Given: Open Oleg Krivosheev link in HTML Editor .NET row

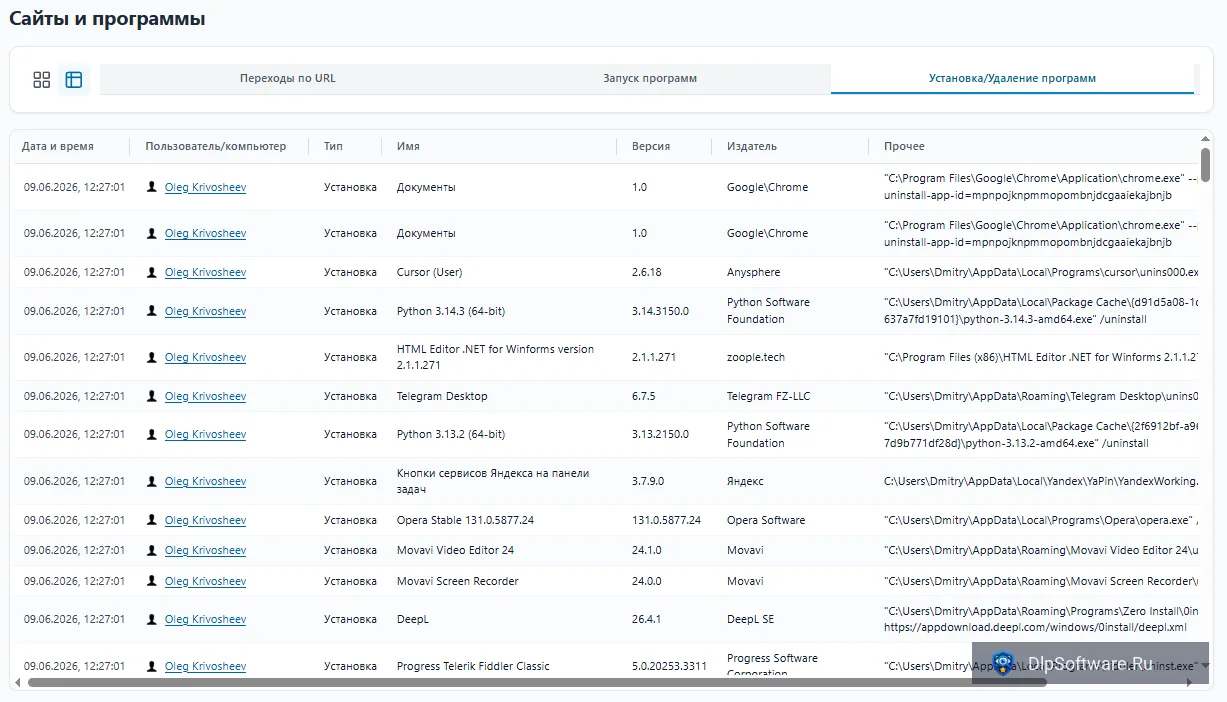Looking at the screenshot, I should 205,357.
